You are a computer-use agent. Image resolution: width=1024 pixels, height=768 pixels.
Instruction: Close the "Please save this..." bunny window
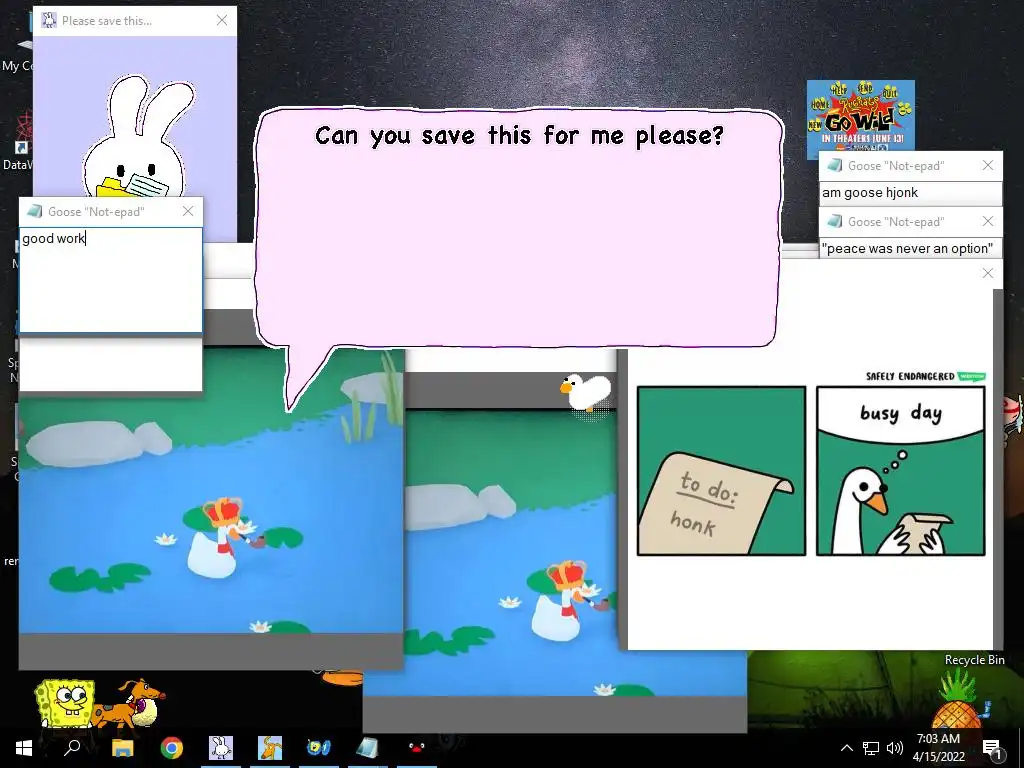222,20
